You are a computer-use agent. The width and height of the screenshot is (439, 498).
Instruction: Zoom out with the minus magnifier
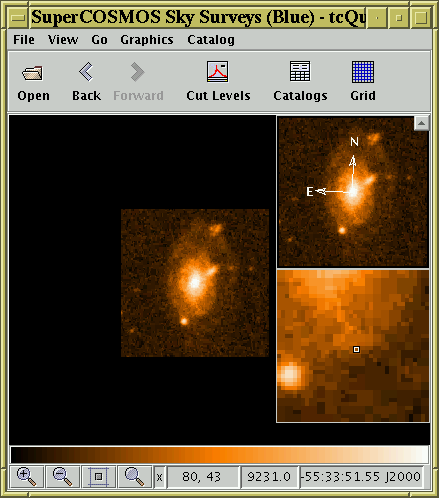62,477
